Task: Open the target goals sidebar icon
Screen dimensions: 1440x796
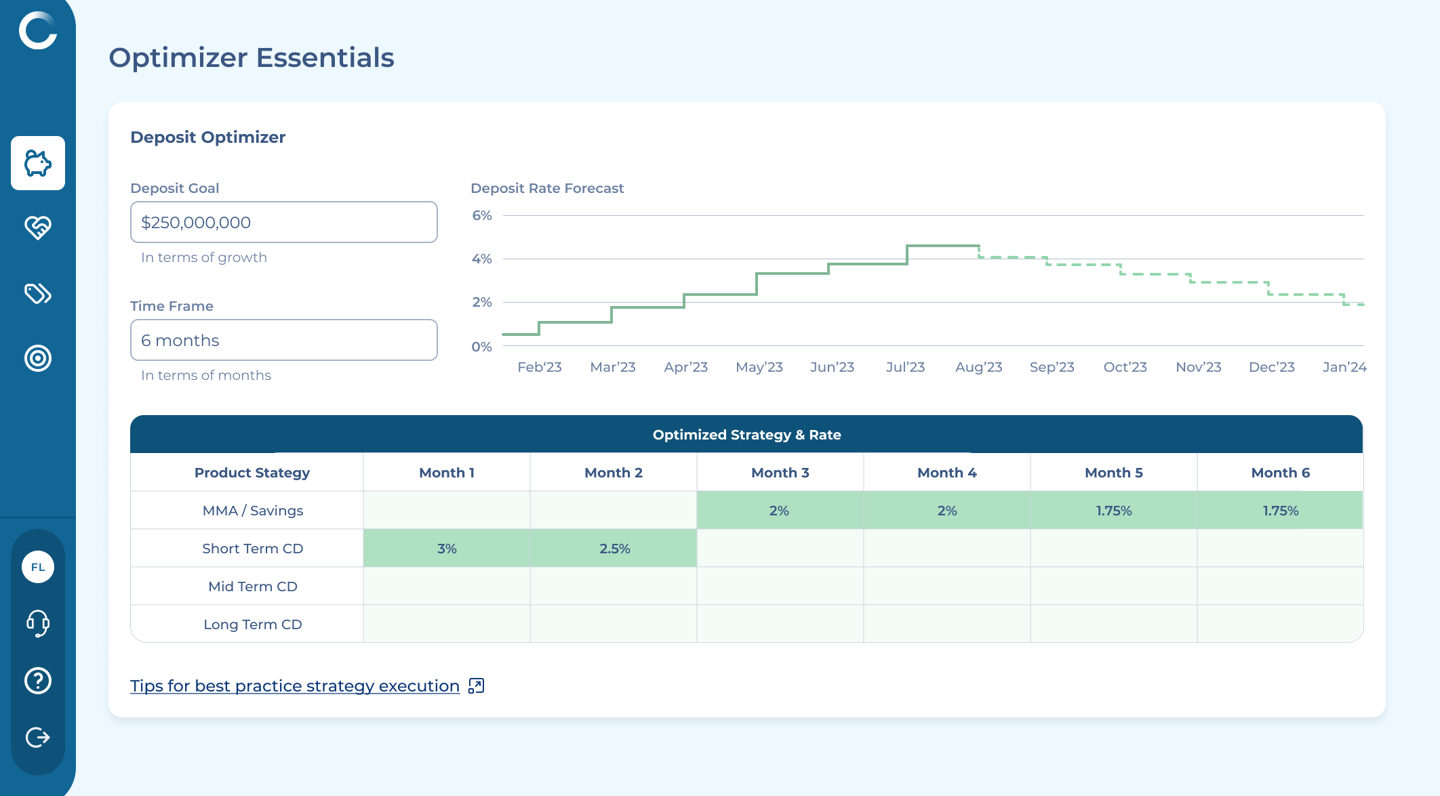Action: pos(38,358)
